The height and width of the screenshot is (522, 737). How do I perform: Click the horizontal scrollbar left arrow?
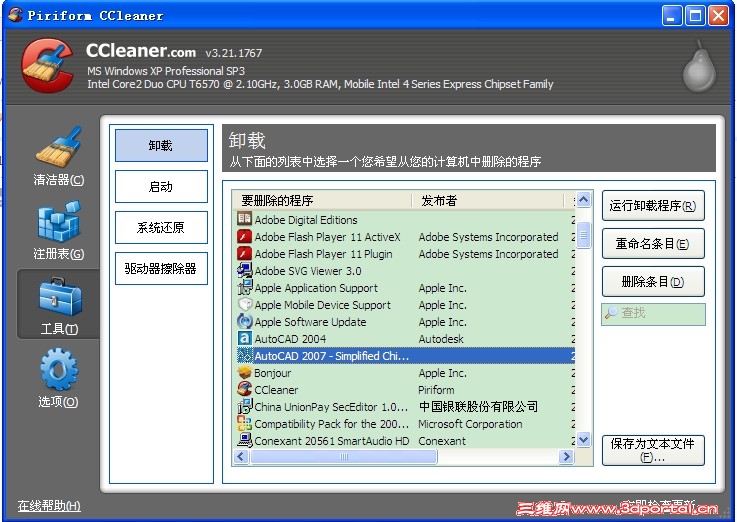[241, 456]
